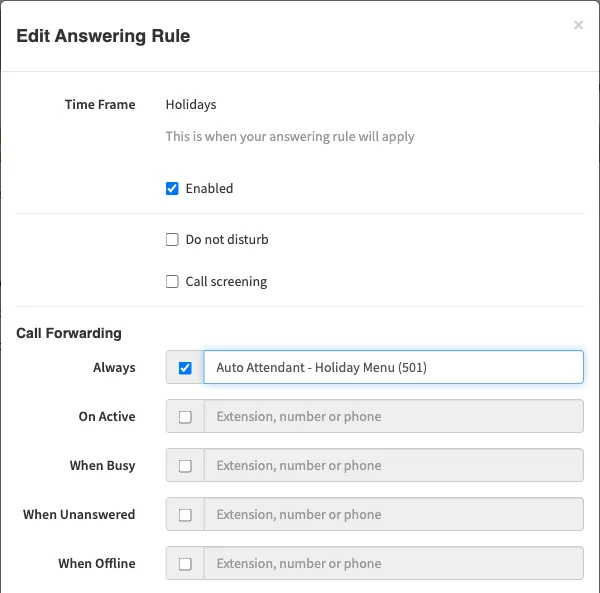Enable Do not disturb
Screen dimensions: 600x593
(x=172, y=239)
